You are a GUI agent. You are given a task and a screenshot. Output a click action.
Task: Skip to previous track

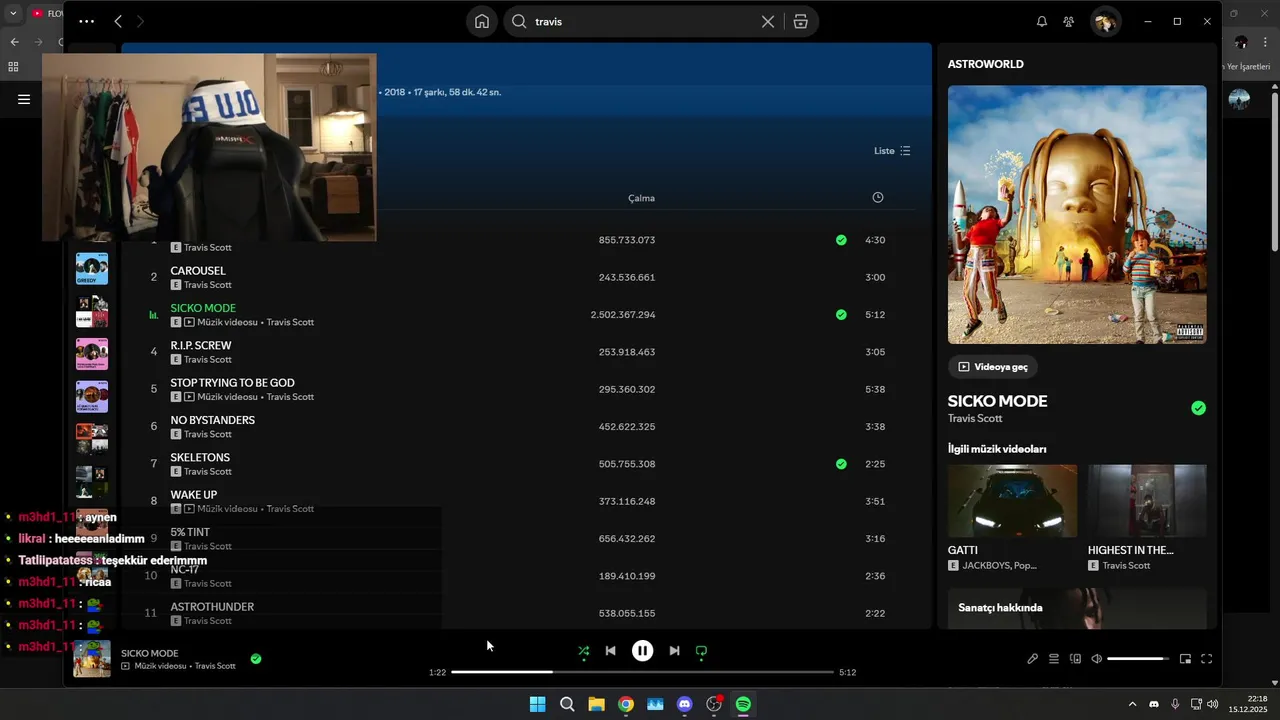[610, 651]
